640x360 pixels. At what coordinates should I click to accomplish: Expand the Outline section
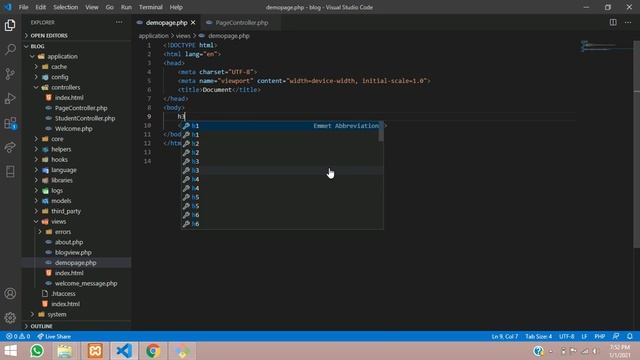(x=41, y=326)
